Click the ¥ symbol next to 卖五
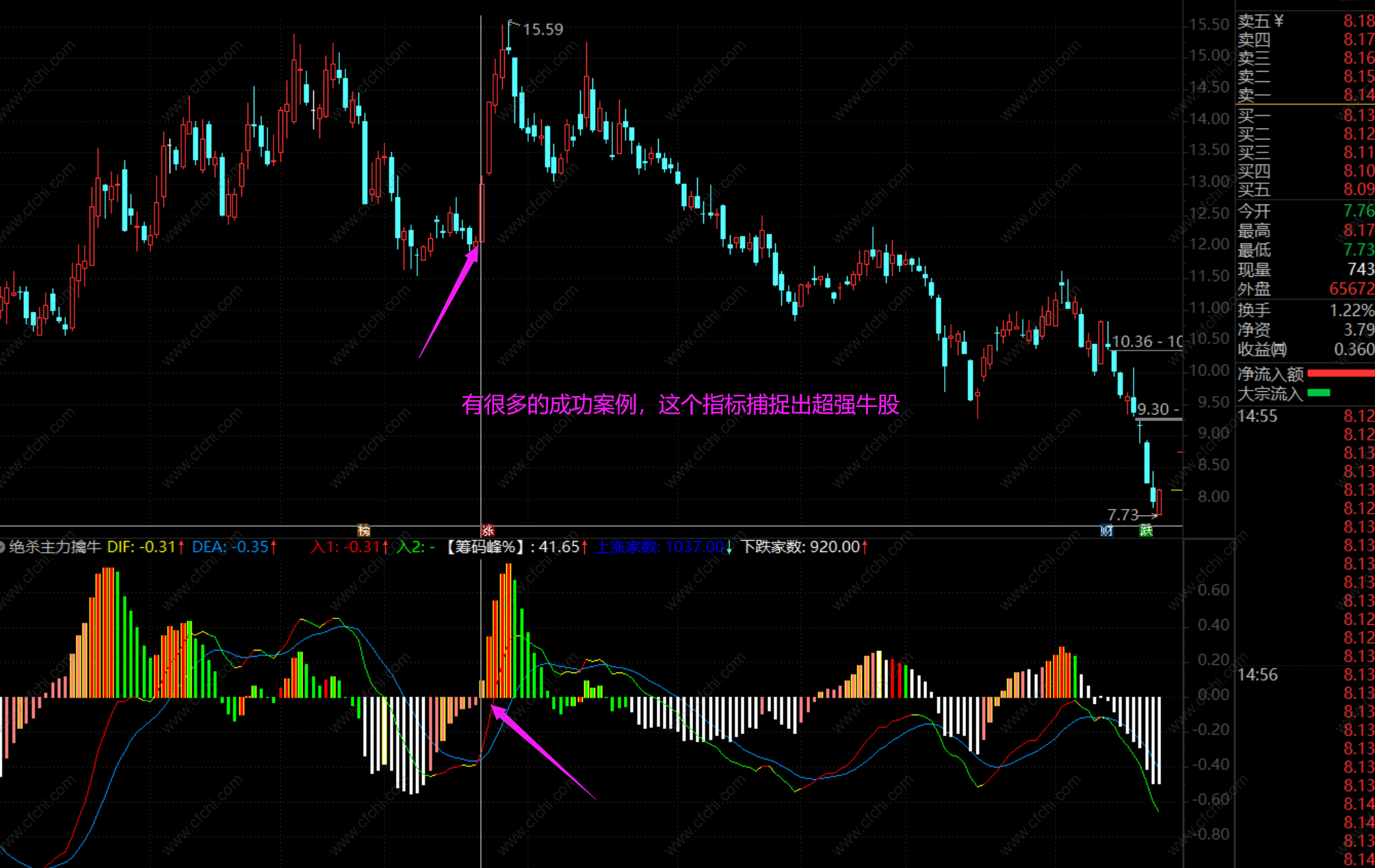1375x868 pixels. pyautogui.click(x=1279, y=21)
